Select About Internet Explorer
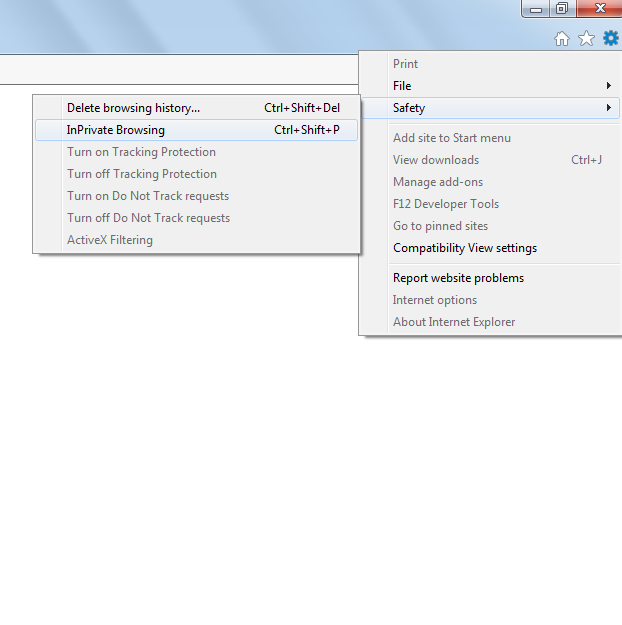 click(x=454, y=322)
